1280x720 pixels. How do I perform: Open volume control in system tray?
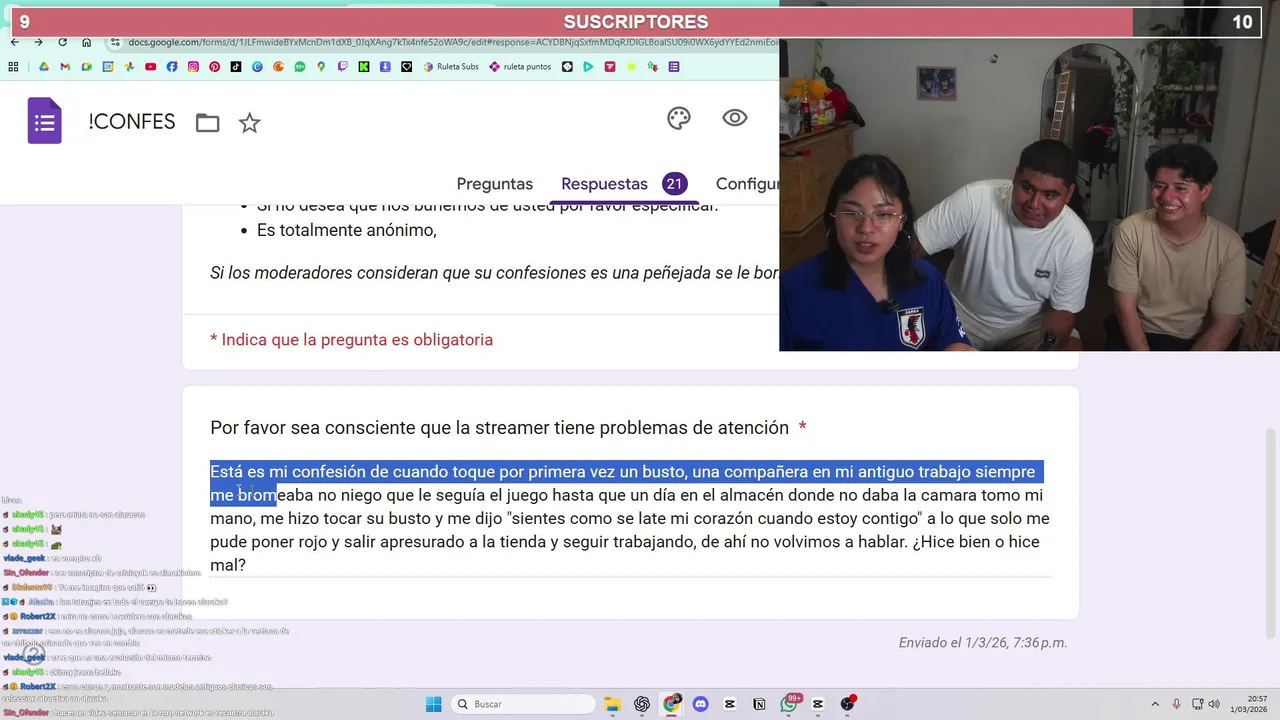tap(1214, 704)
